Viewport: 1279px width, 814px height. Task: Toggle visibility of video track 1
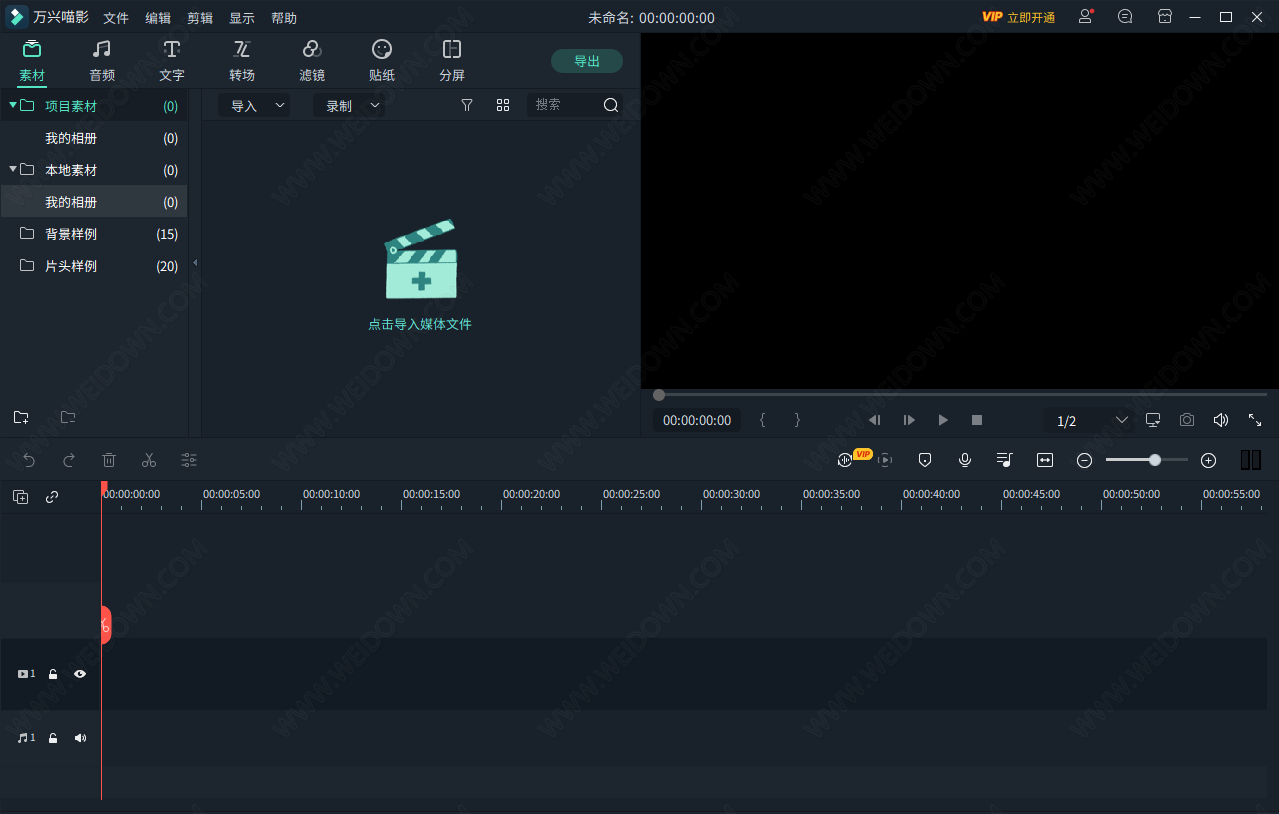(80, 674)
